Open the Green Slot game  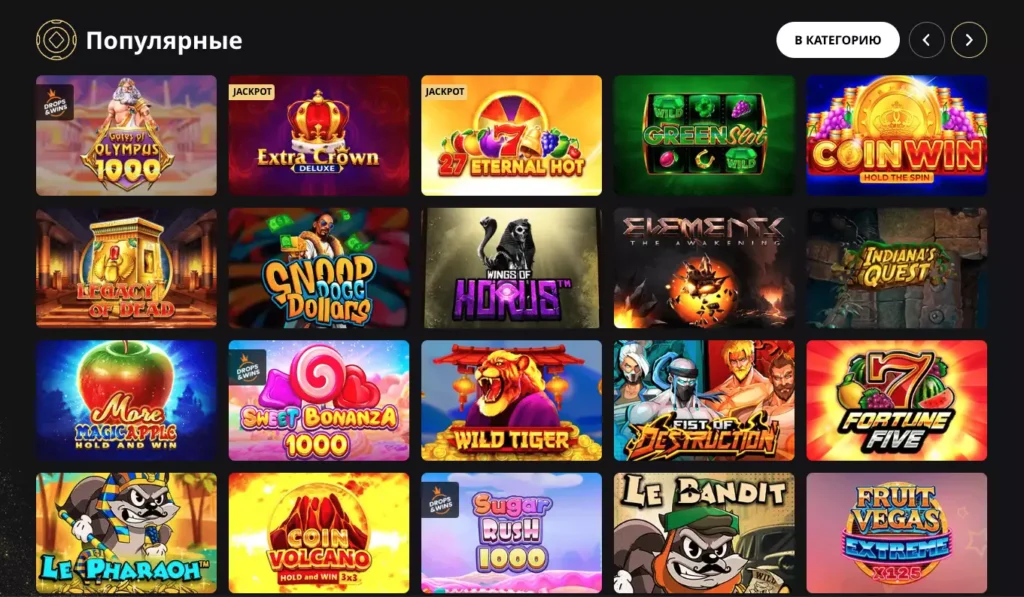[704, 135]
